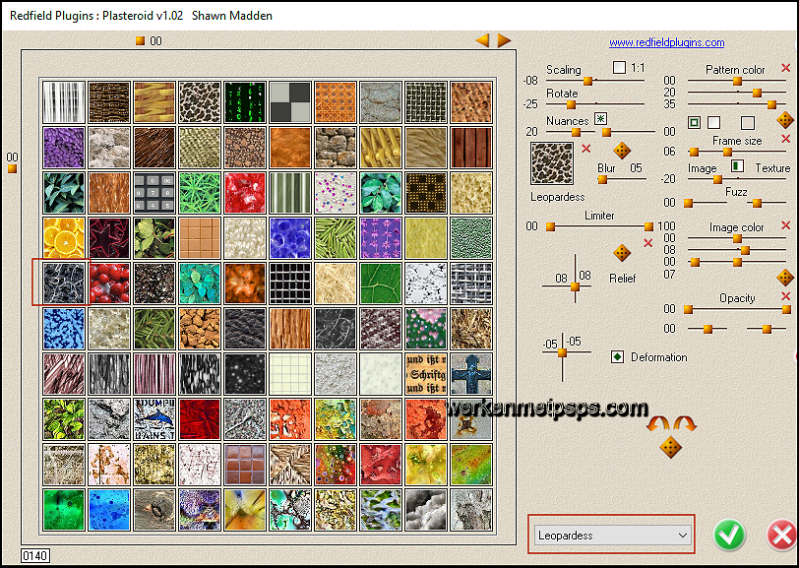Click the red cancel X button

point(781,535)
